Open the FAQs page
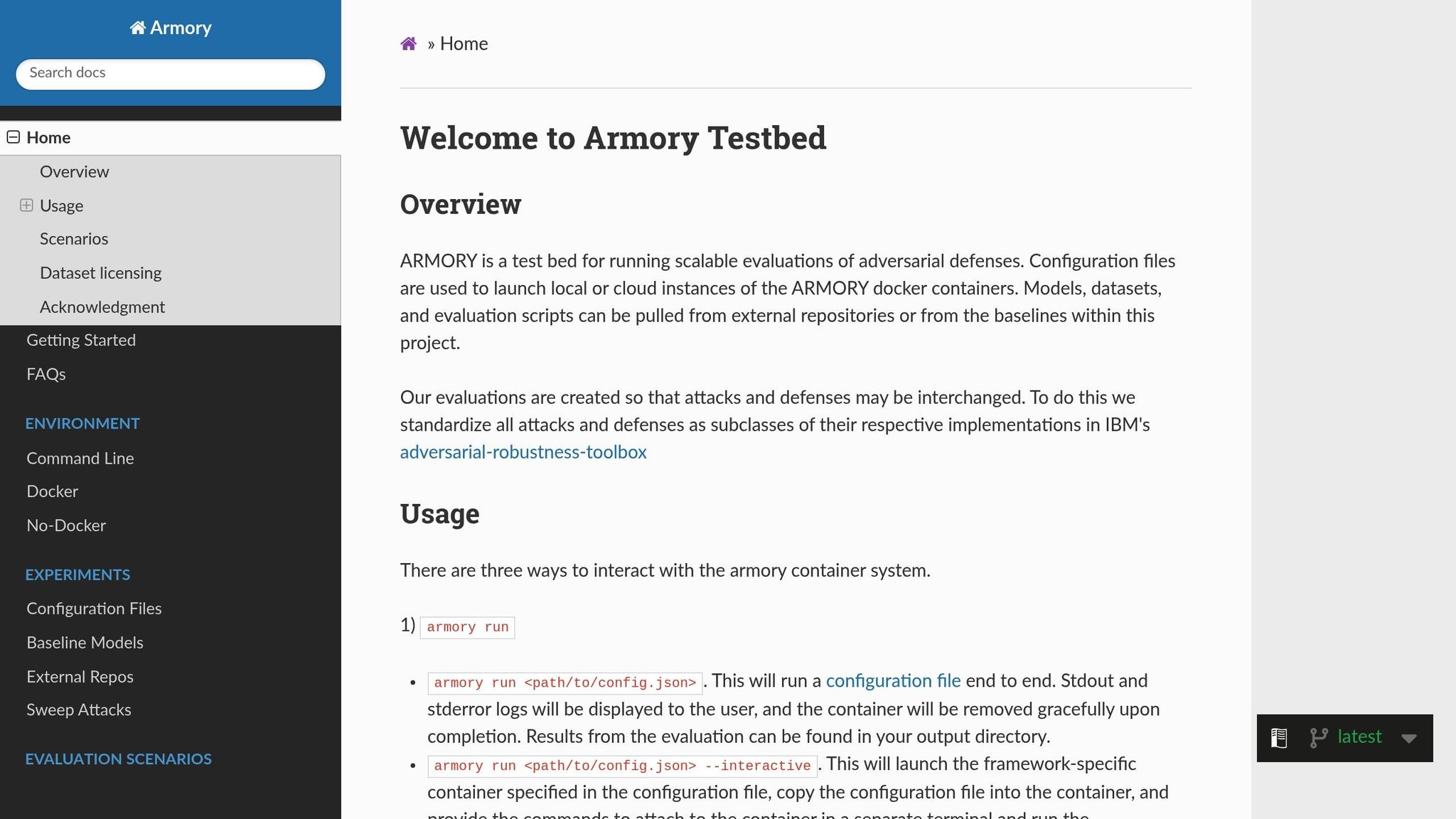This screenshot has height=819, width=1456. tap(46, 375)
